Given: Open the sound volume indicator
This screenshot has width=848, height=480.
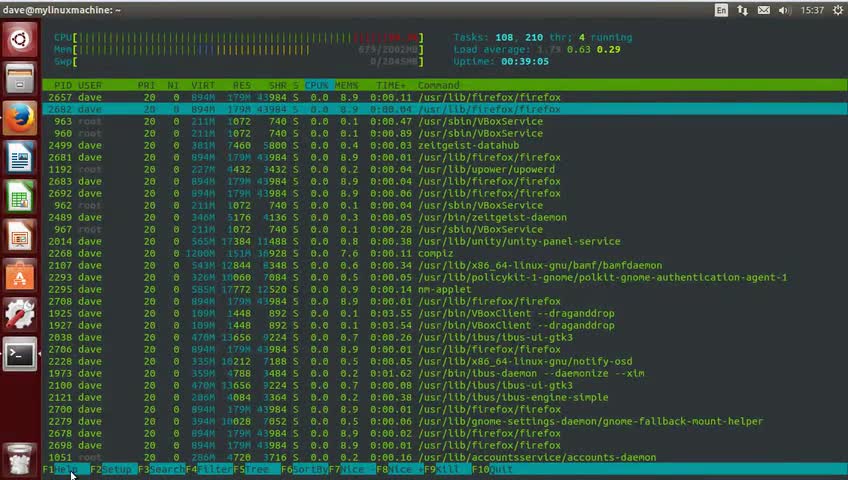Looking at the screenshot, I should pos(785,10).
